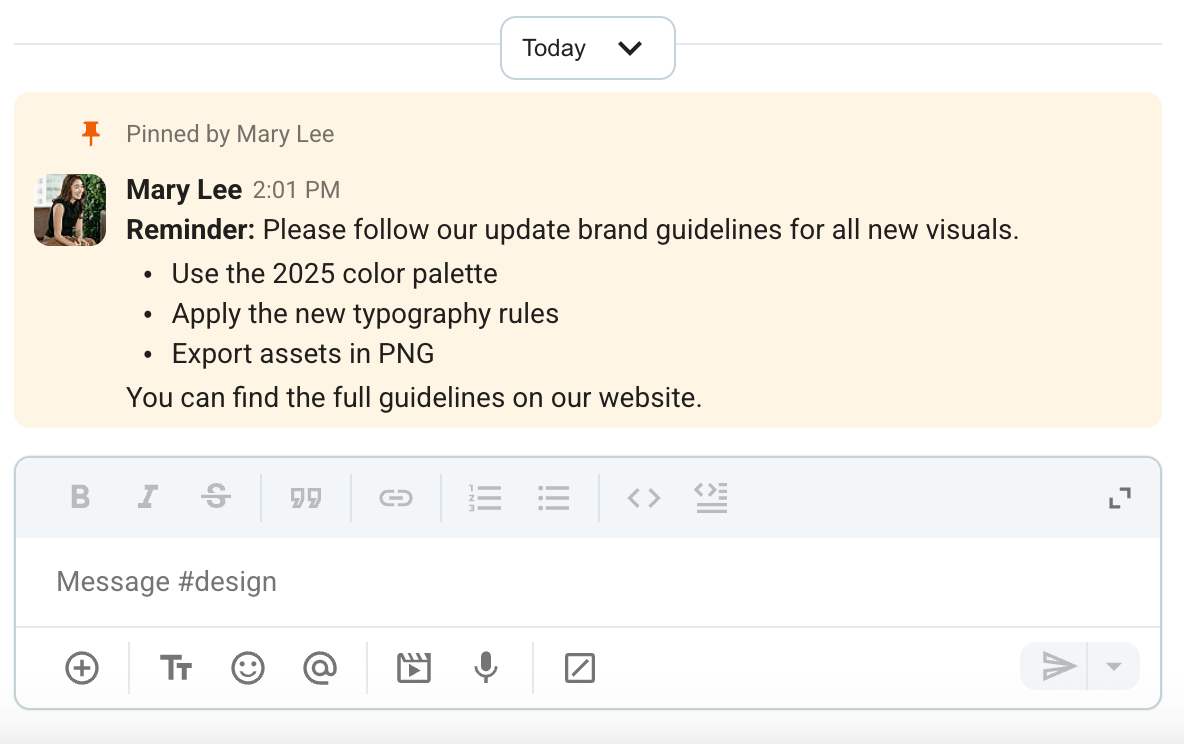Expand the composer to fullscreen

[1119, 497]
